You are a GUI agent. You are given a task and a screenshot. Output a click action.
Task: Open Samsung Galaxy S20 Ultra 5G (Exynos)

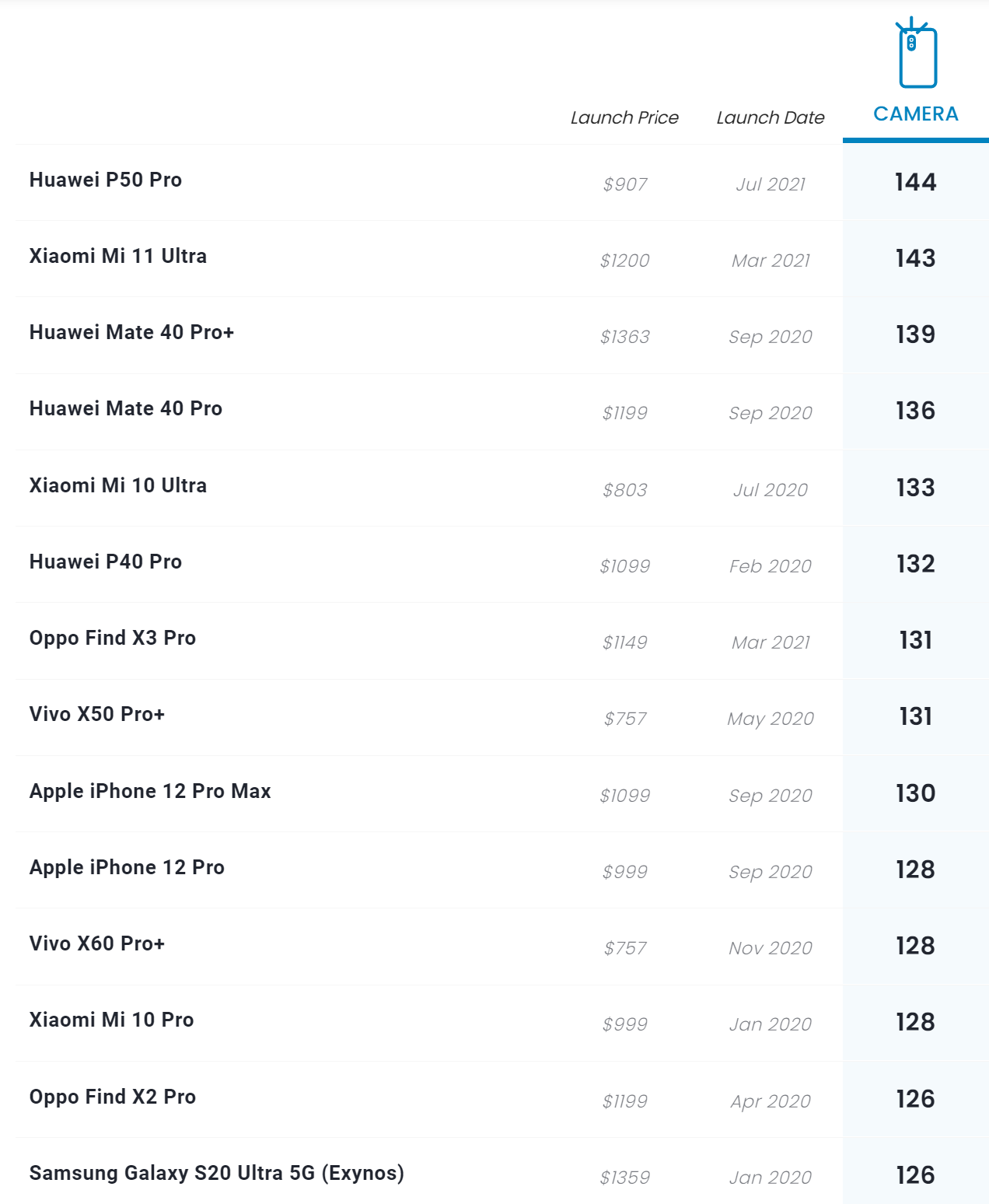(217, 1173)
